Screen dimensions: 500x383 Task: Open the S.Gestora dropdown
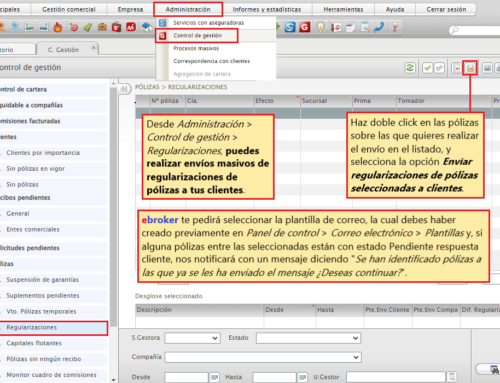coord(192,338)
